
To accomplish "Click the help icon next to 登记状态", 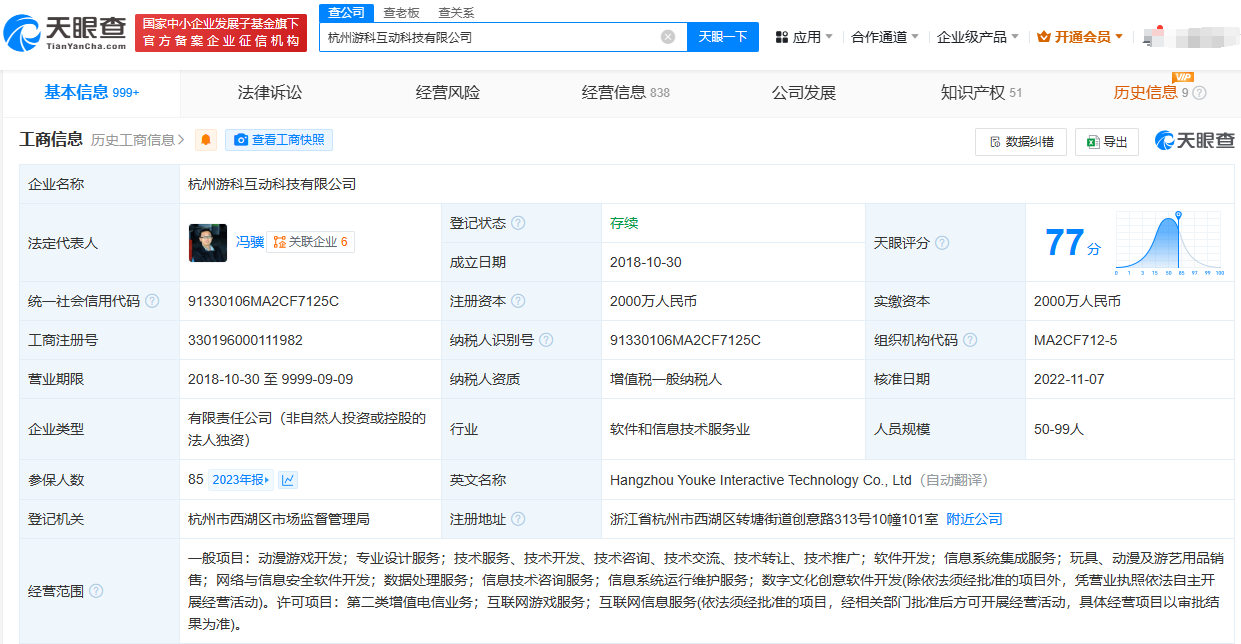I will point(518,223).
